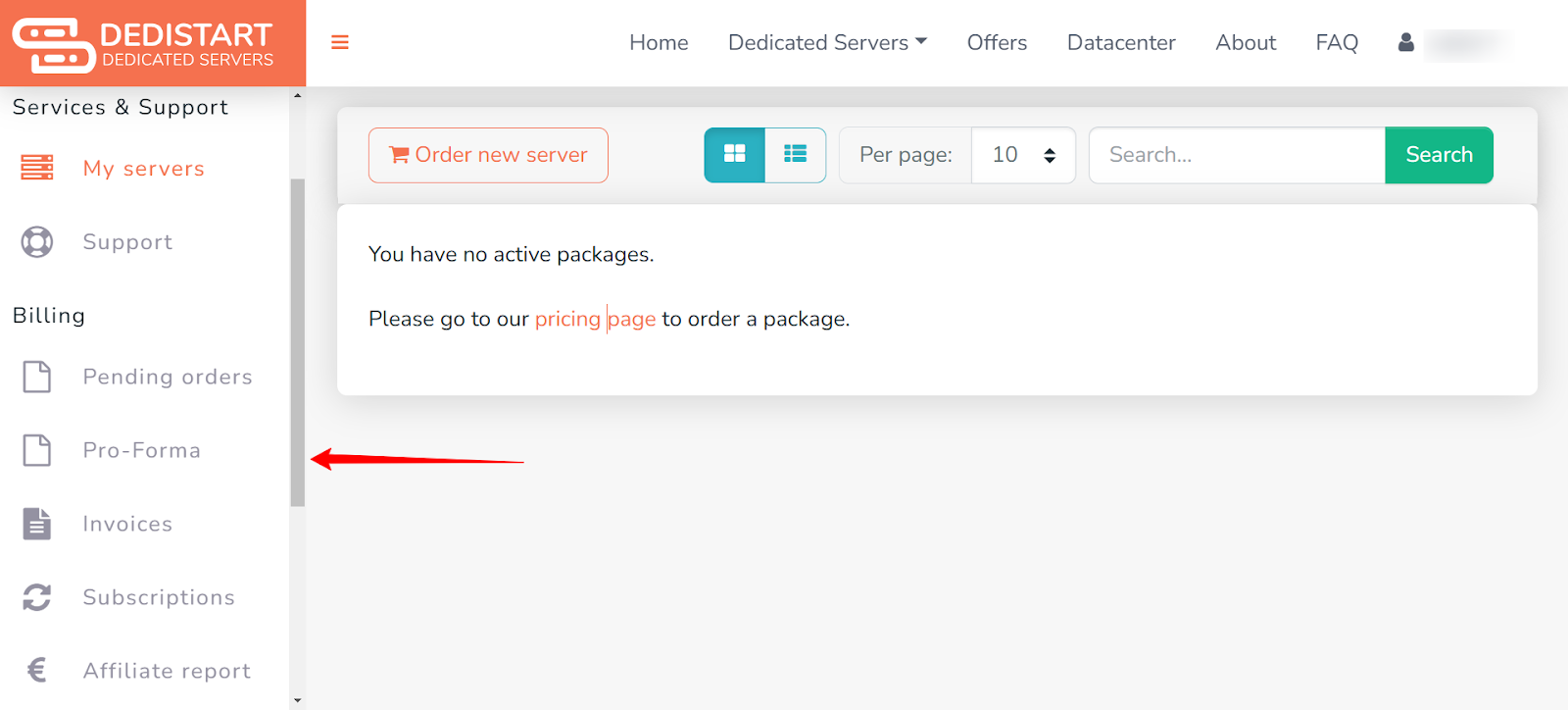Click the Dedistart logo

pyautogui.click(x=143, y=45)
